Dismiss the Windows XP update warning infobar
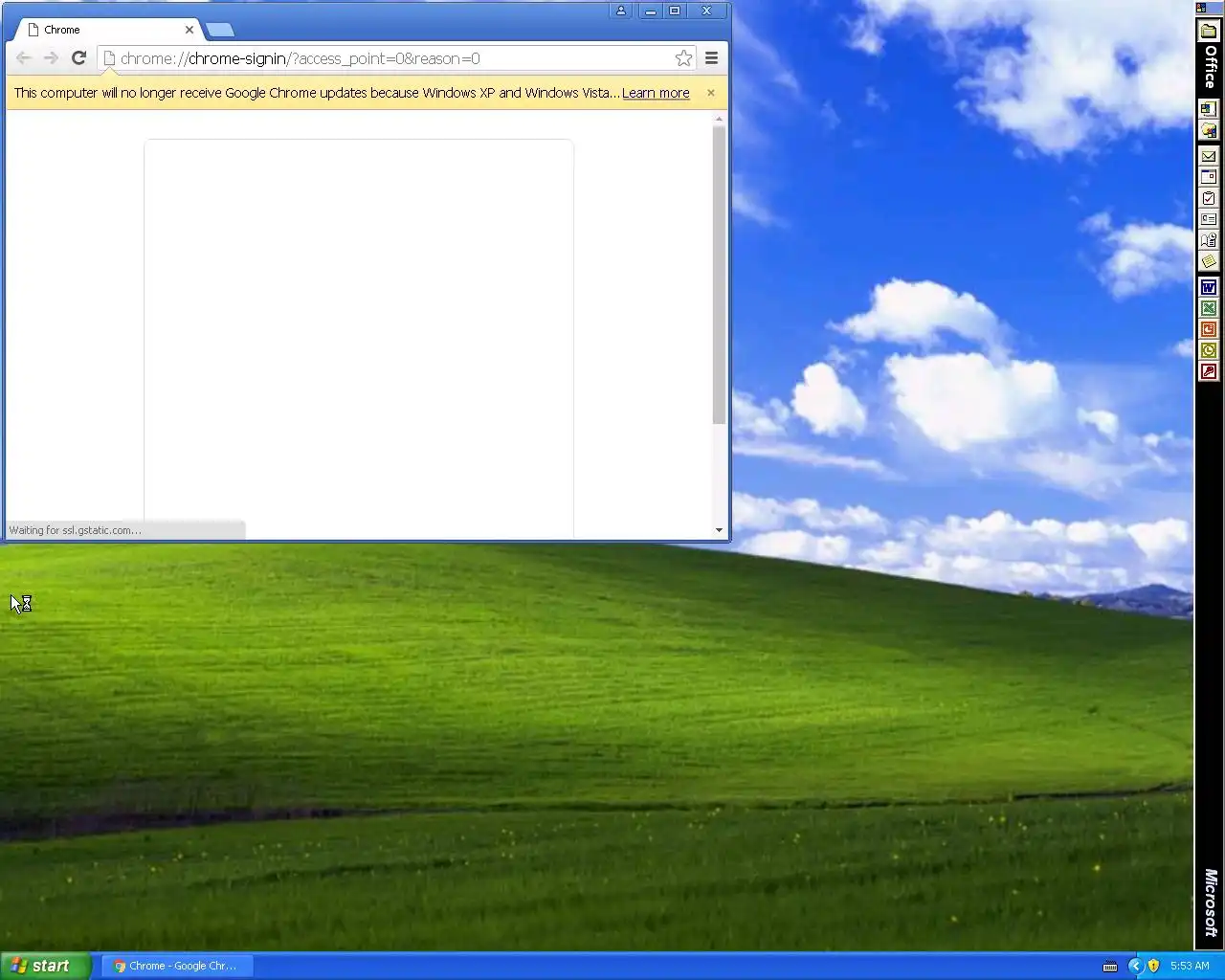The height and width of the screenshot is (980, 1225). (x=710, y=93)
